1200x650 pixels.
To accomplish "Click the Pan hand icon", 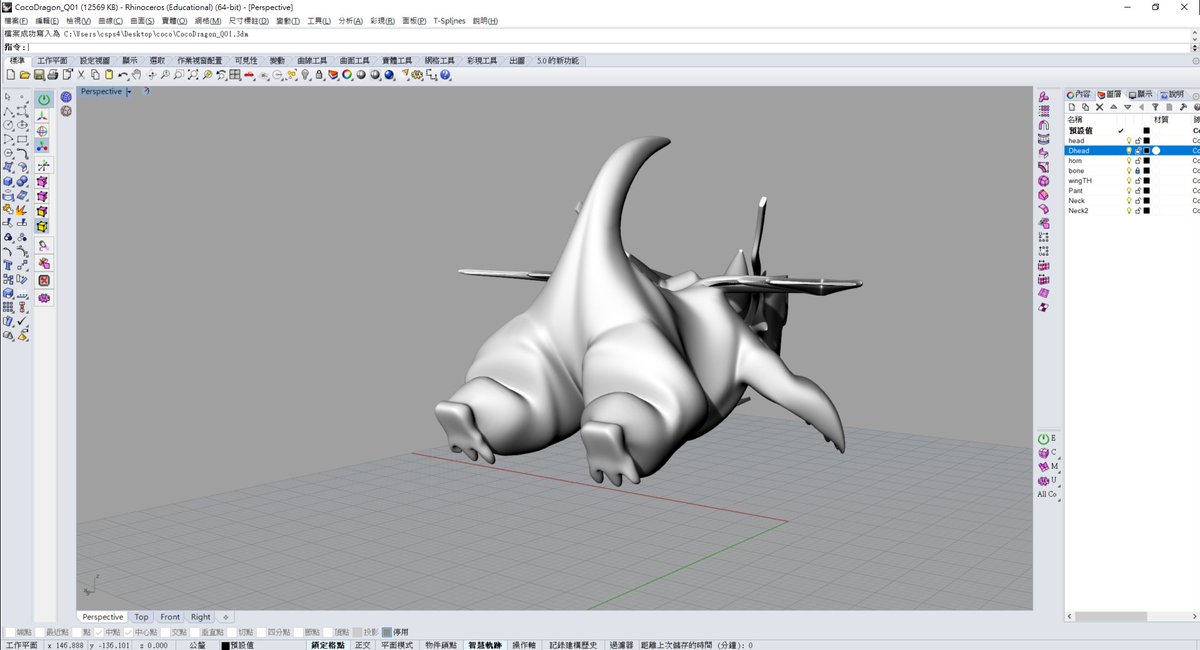I will [x=136, y=74].
